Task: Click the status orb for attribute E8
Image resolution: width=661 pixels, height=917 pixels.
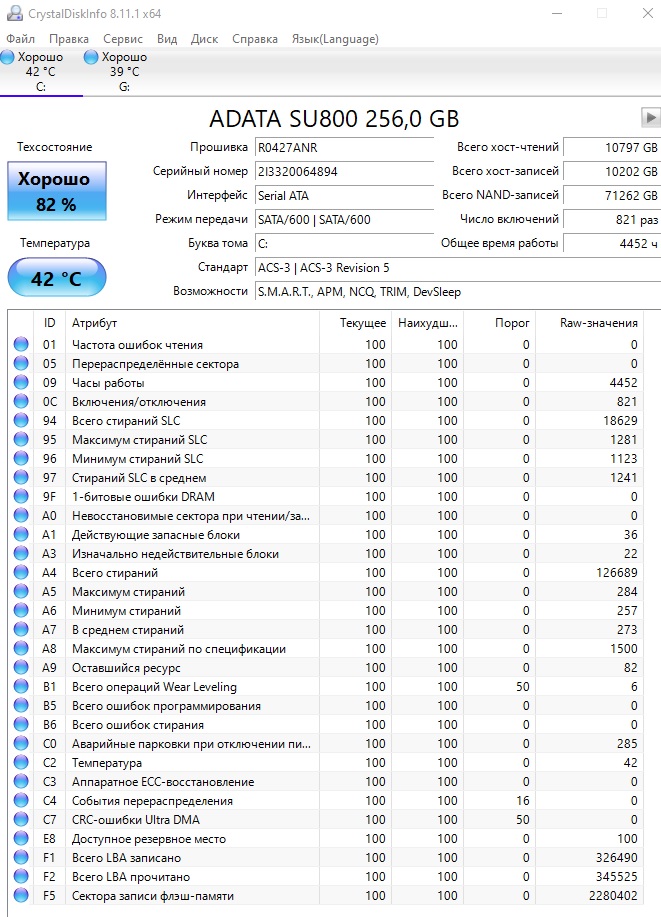Action: pos(21,839)
